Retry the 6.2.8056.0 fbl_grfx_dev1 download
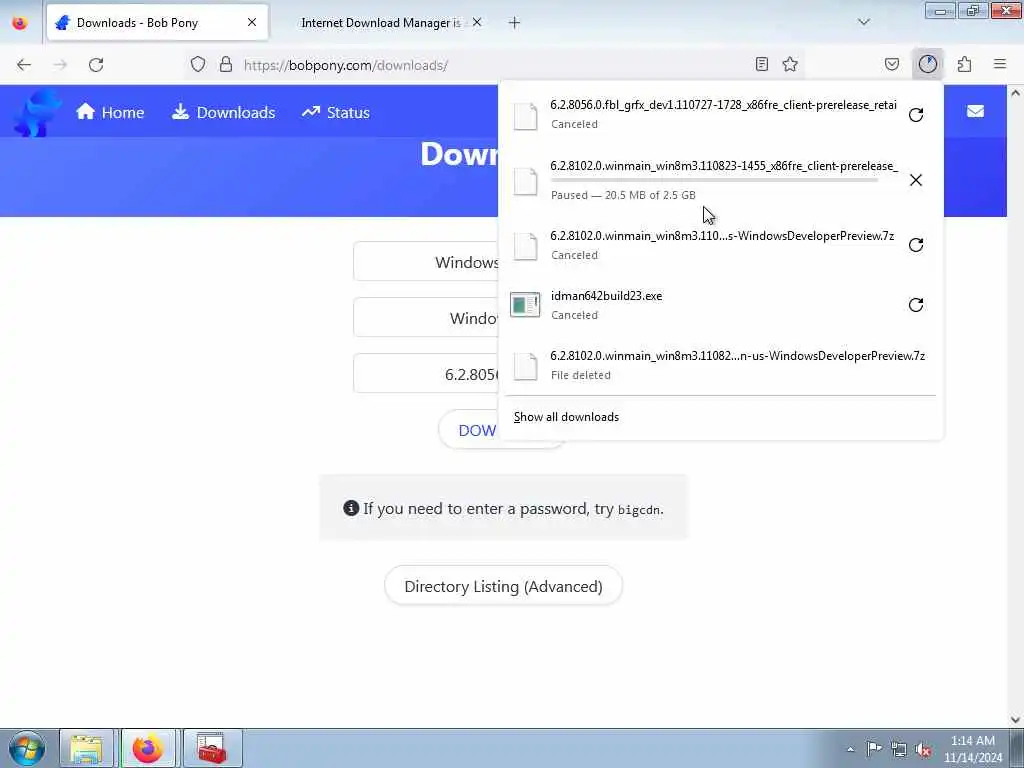The image size is (1024, 768). click(x=916, y=115)
